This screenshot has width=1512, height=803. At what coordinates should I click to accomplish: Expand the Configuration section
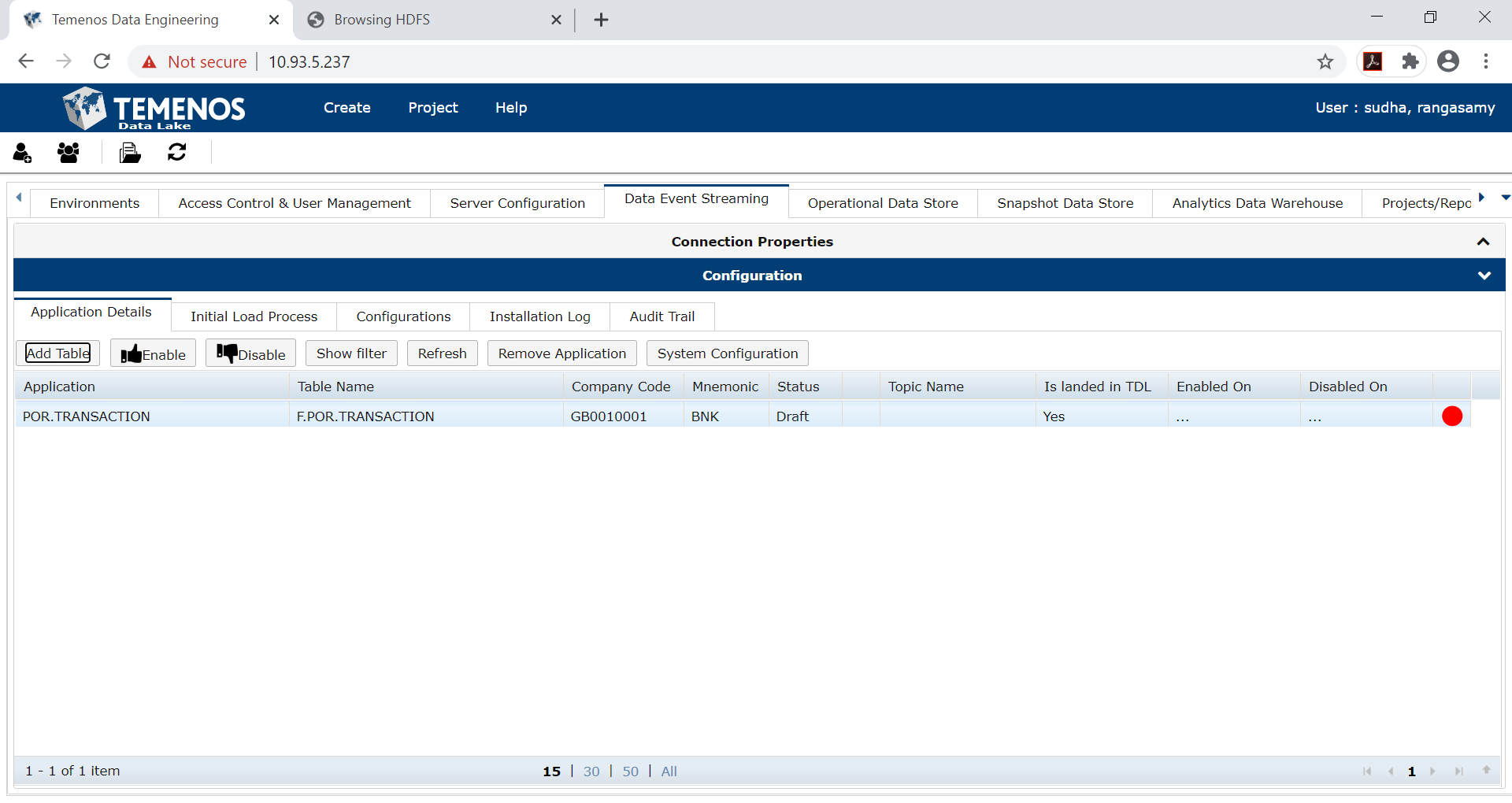pos(1484,275)
